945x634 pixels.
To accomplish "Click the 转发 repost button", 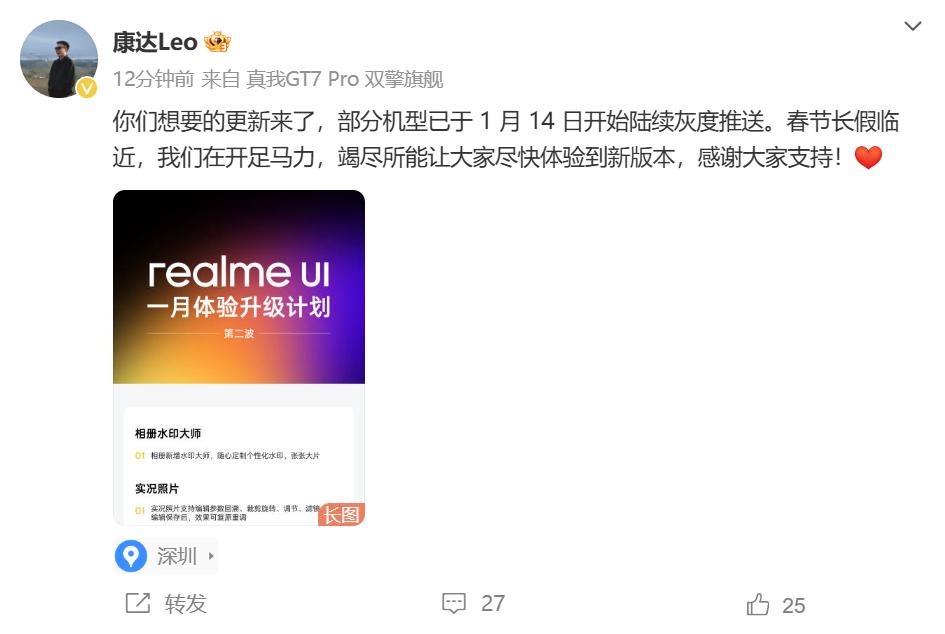I will 185,603.
